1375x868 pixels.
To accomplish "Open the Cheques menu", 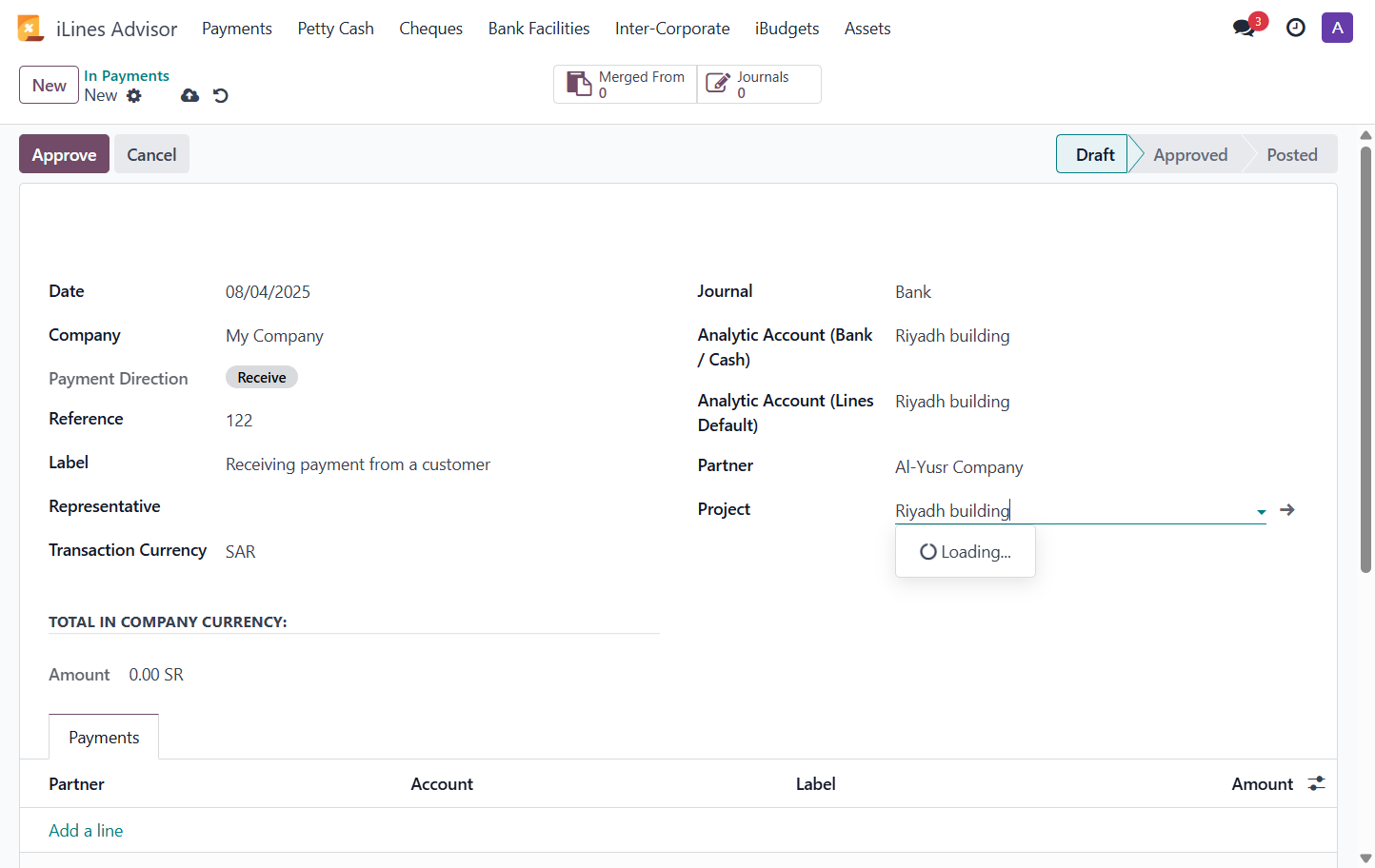I will click(431, 29).
